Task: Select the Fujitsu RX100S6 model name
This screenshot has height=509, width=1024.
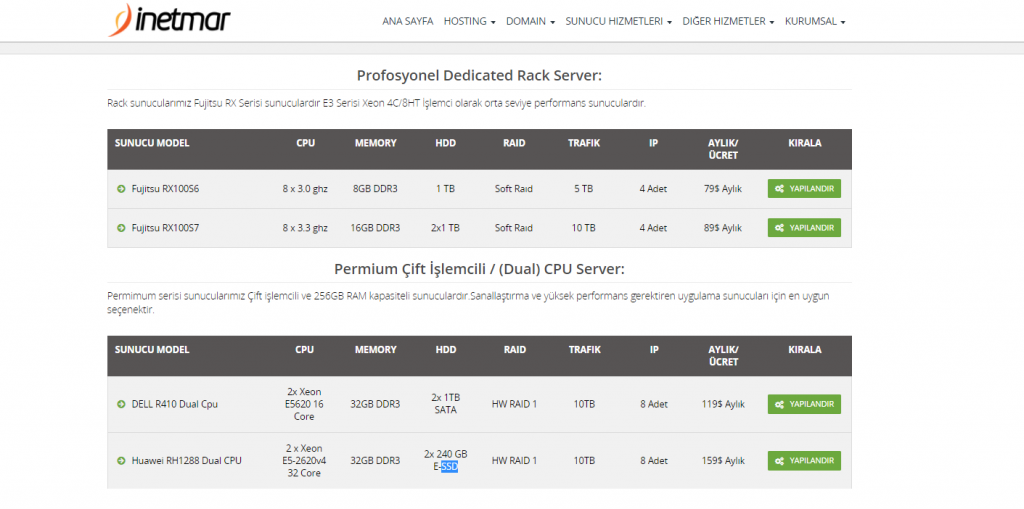Action: 165,189
